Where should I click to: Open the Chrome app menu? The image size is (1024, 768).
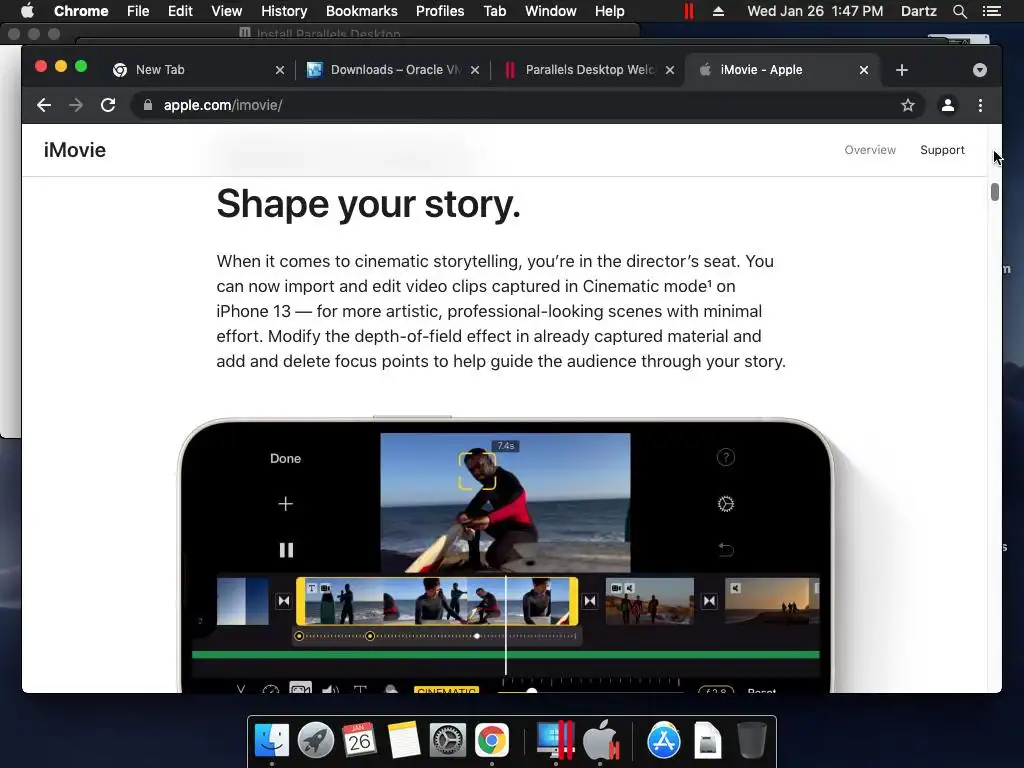[x=81, y=11]
